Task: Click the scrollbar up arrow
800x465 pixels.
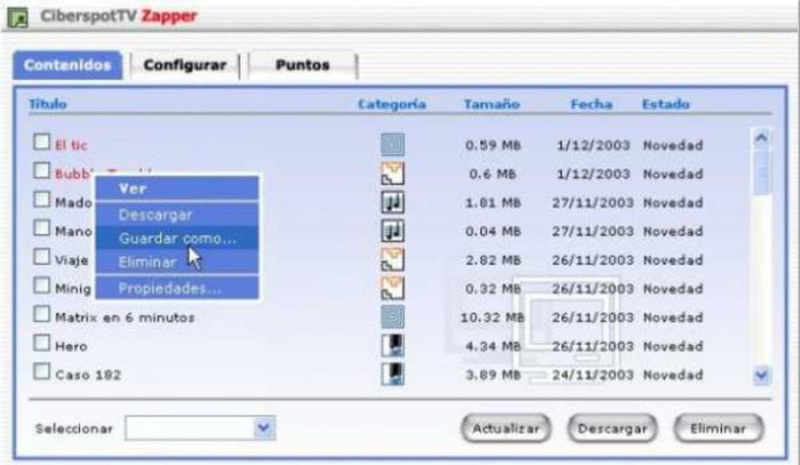Action: coord(761,138)
